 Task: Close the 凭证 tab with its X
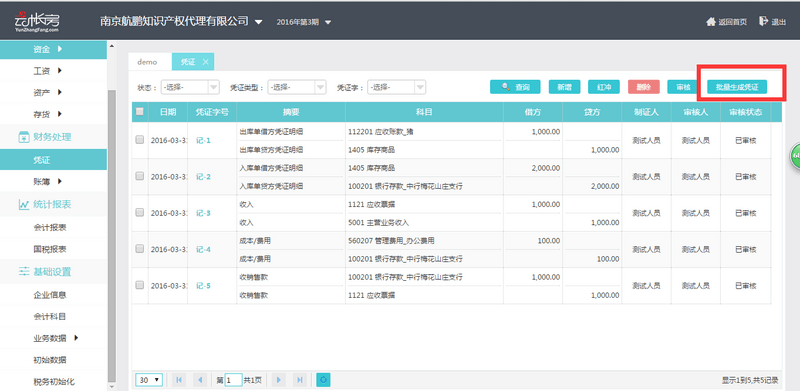click(206, 62)
